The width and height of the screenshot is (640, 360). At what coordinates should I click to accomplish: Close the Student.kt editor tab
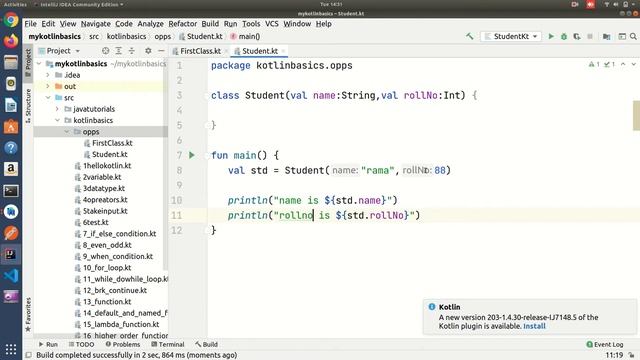(x=283, y=51)
